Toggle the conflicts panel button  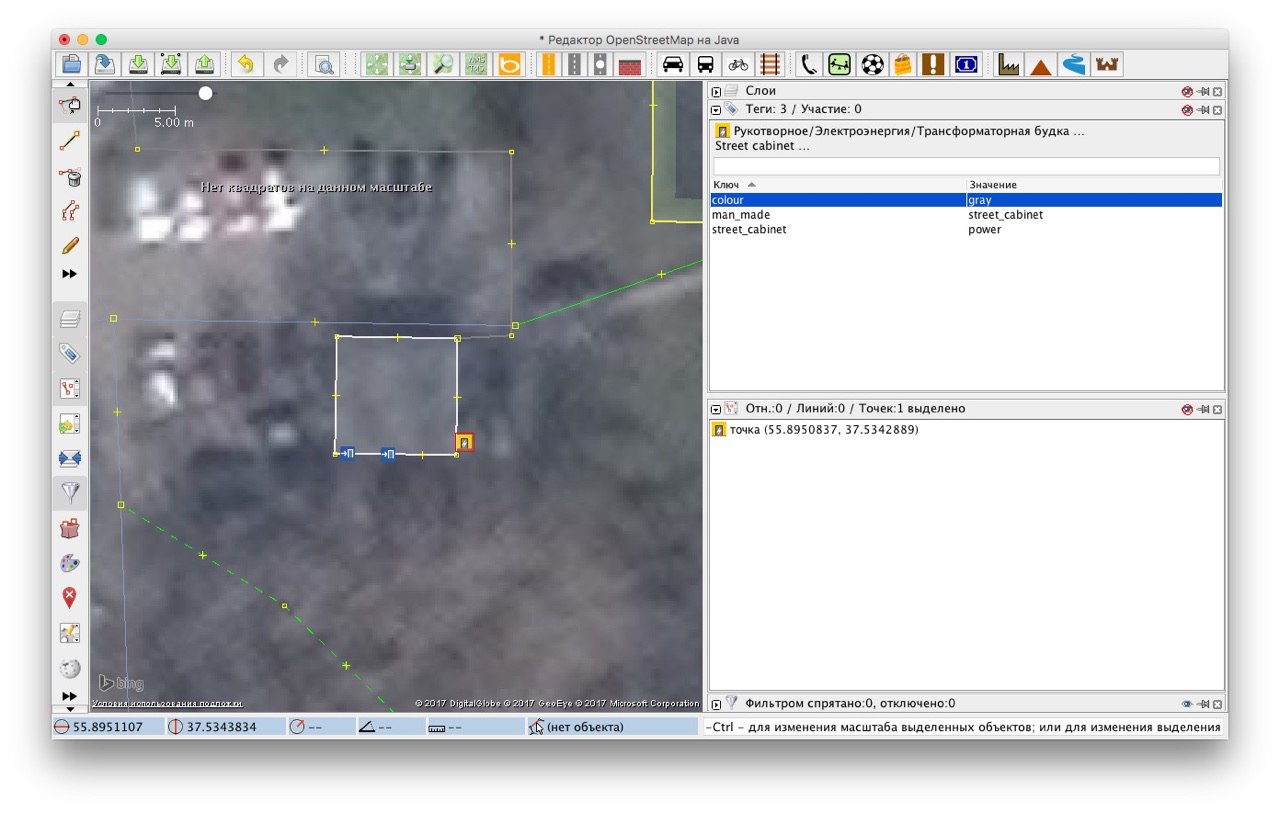(70, 457)
